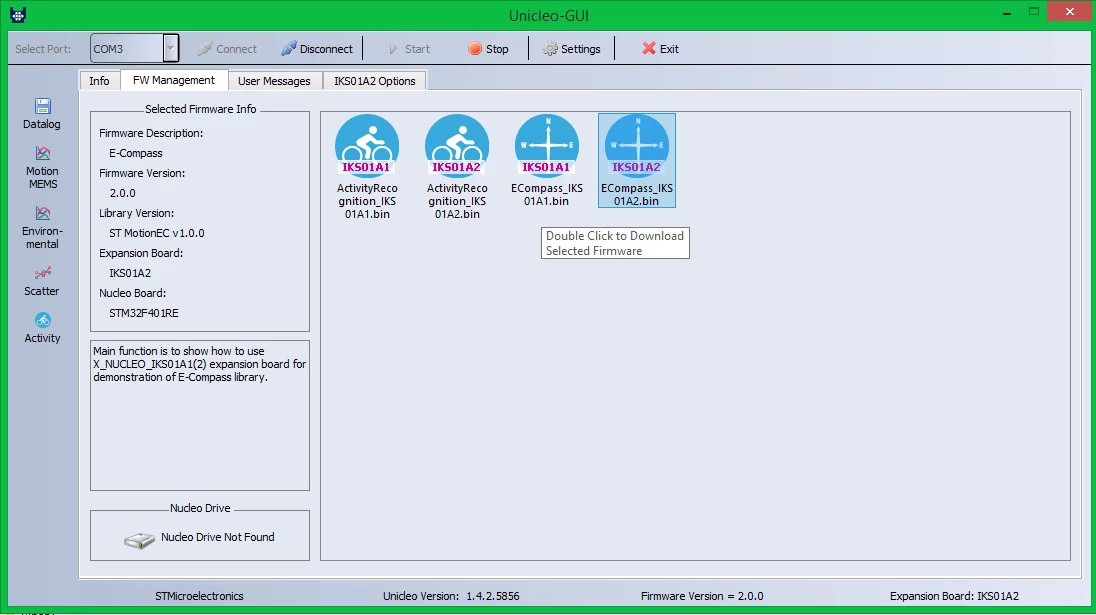
Task: Click 'Nucleo Drive Not Found' text
Action: (x=217, y=537)
